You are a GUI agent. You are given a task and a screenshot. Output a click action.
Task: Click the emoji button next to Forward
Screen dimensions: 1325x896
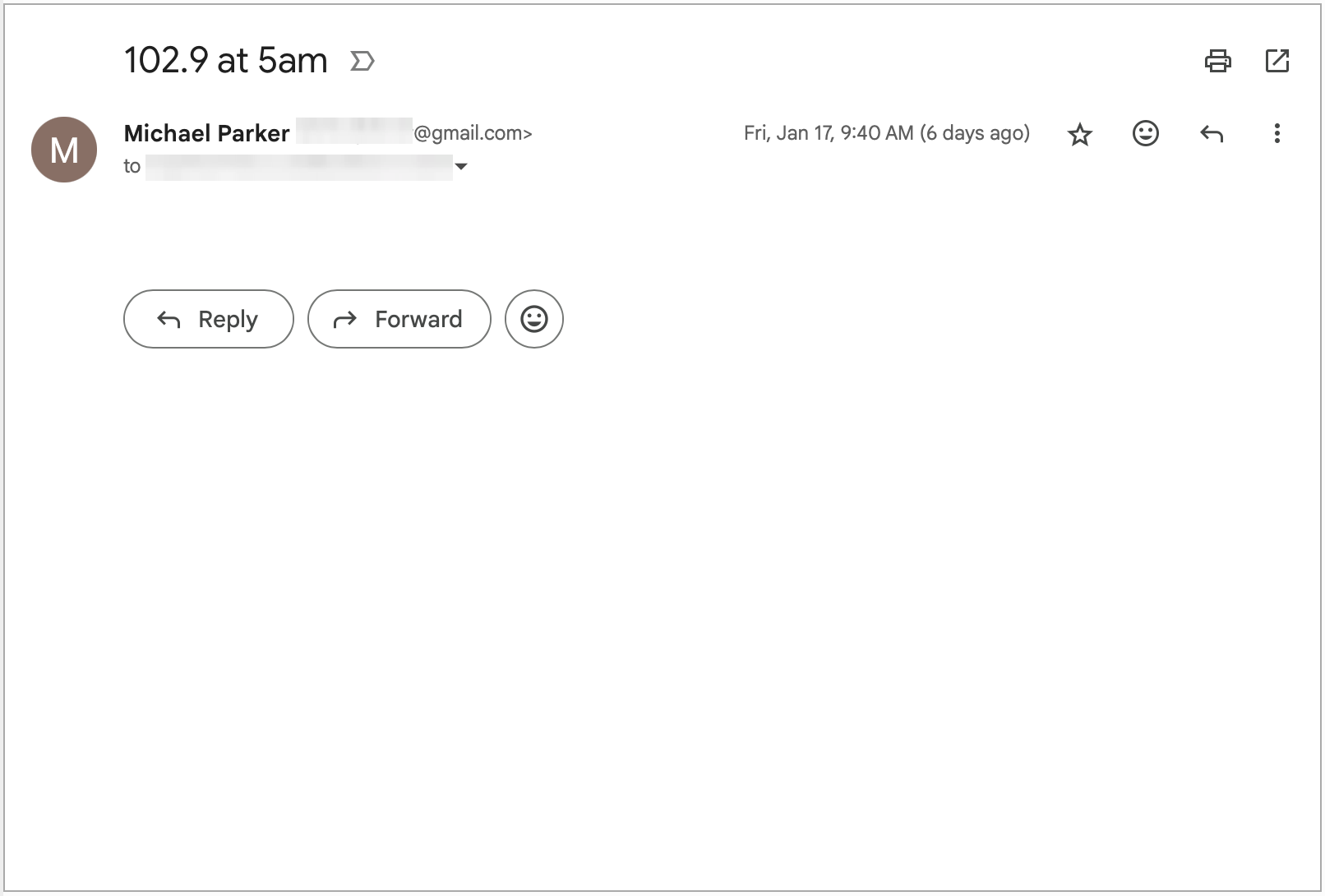pyautogui.click(x=533, y=319)
